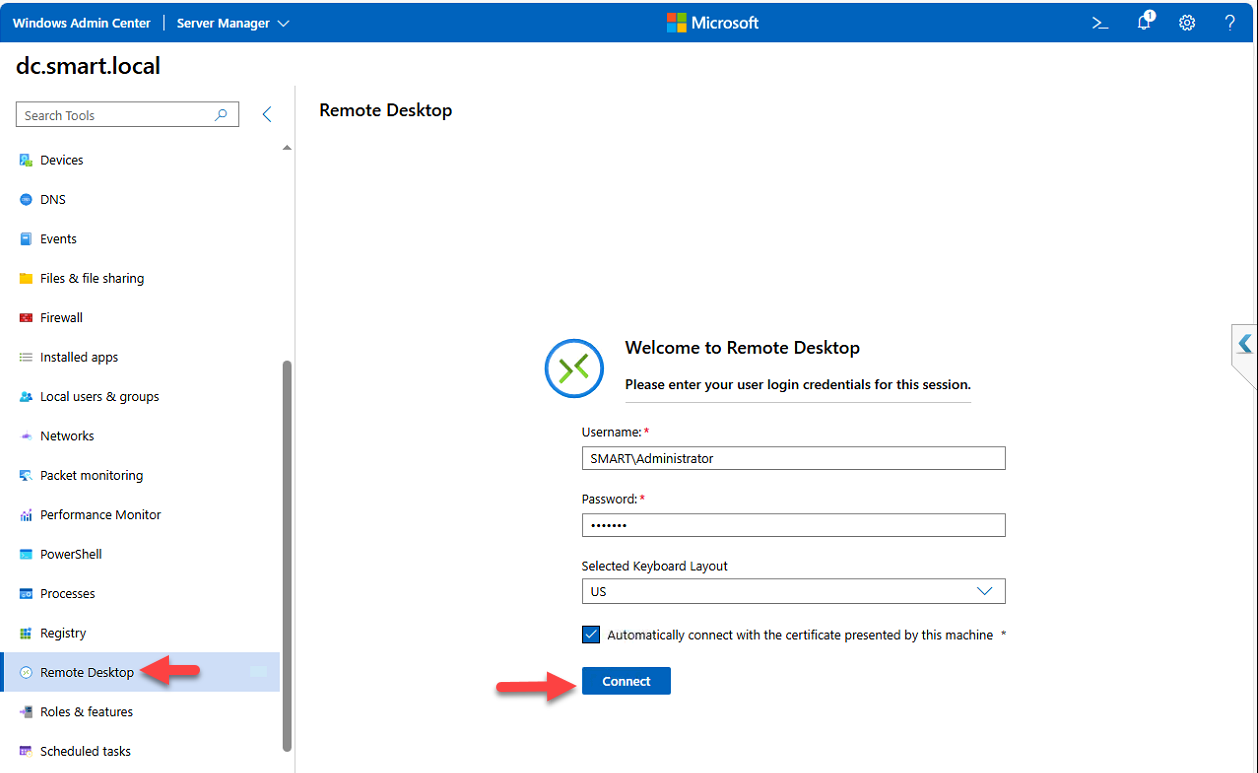
Task: Toggle automatically connect with certificate checkbox
Action: tap(591, 635)
